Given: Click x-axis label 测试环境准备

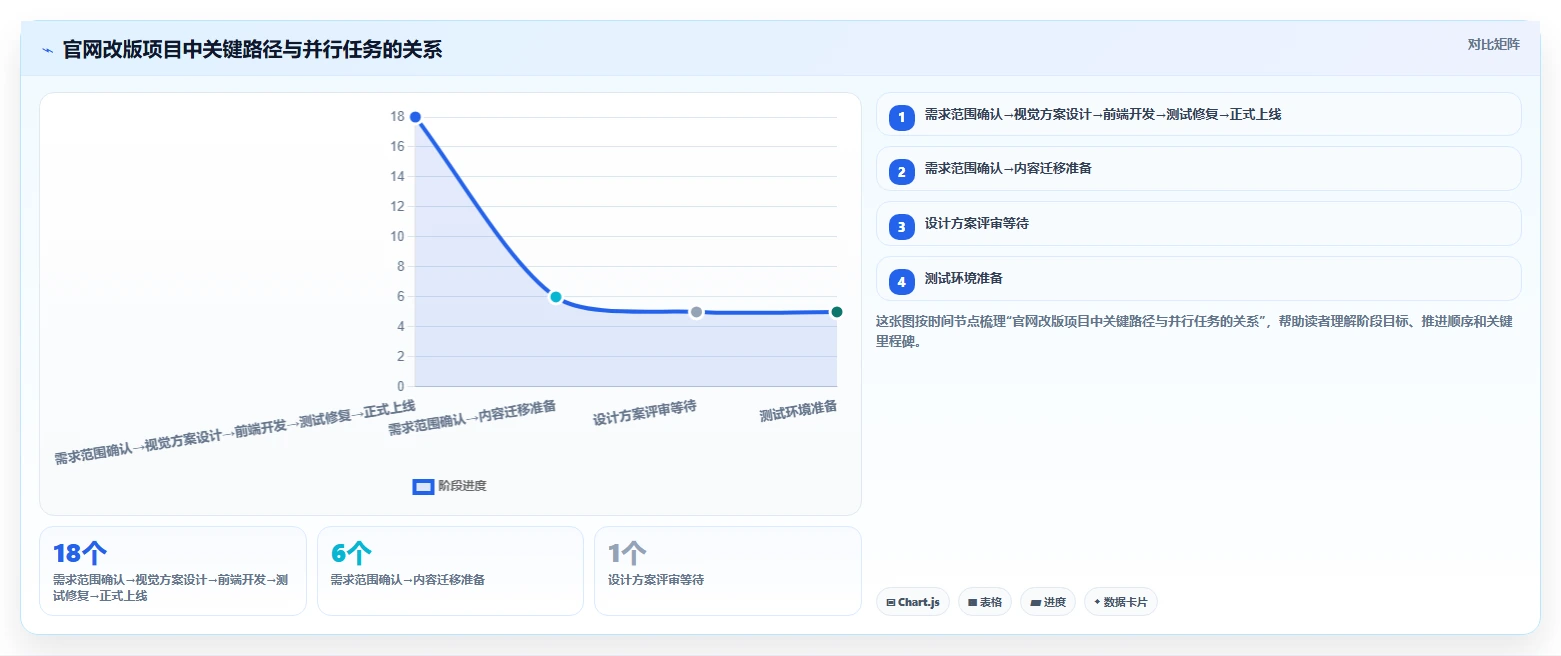Looking at the screenshot, I should pos(798,411).
